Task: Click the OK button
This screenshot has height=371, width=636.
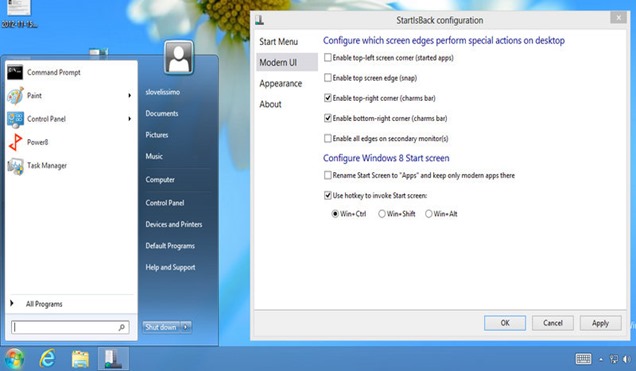Action: pos(505,323)
